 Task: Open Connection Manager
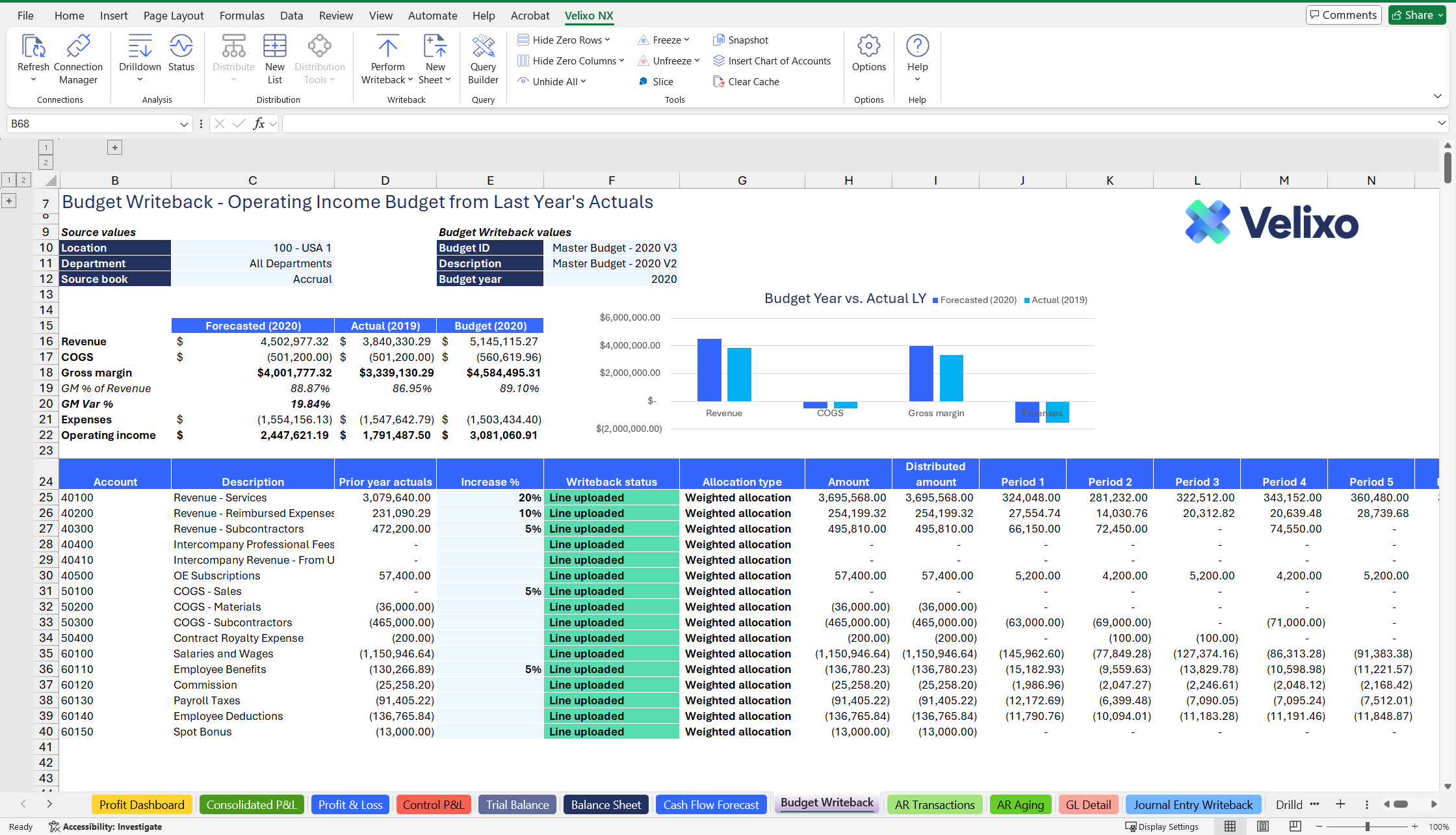point(78,59)
